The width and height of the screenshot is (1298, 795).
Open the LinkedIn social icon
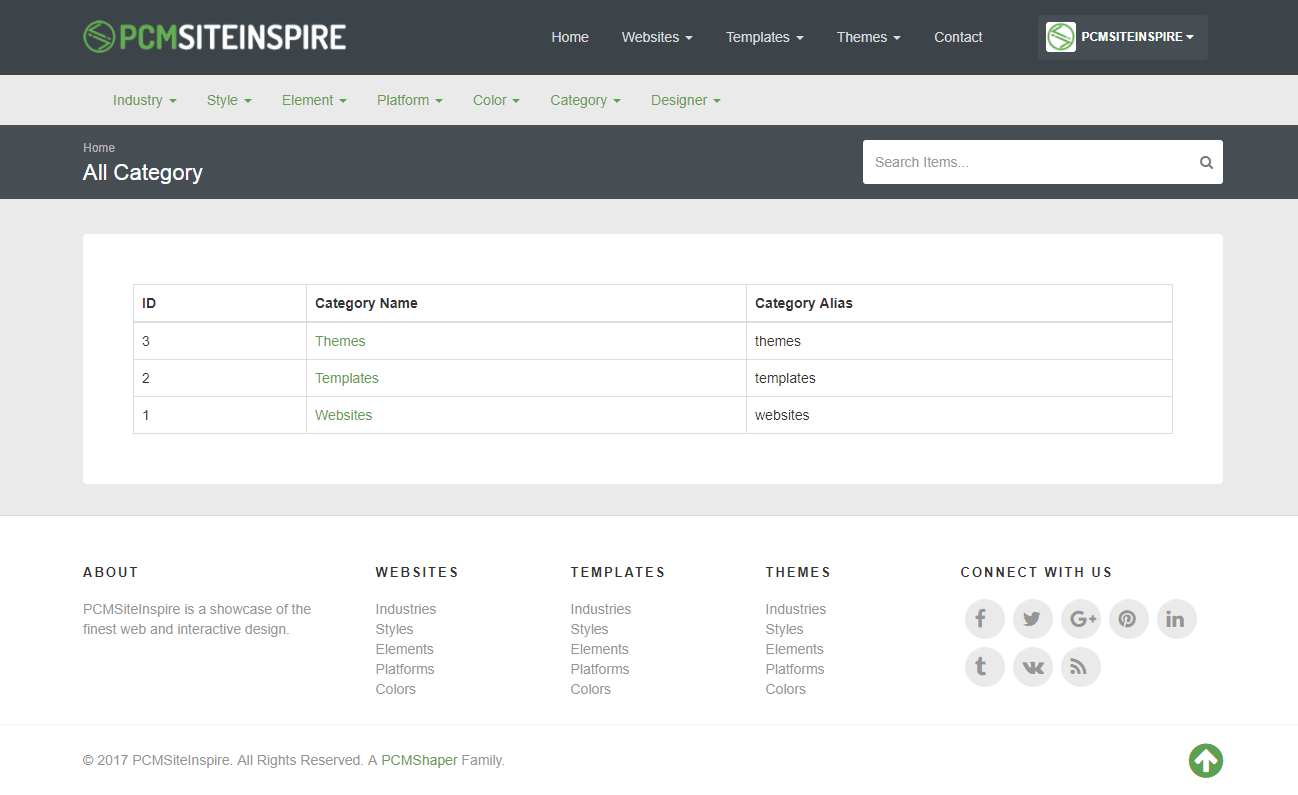(1176, 619)
